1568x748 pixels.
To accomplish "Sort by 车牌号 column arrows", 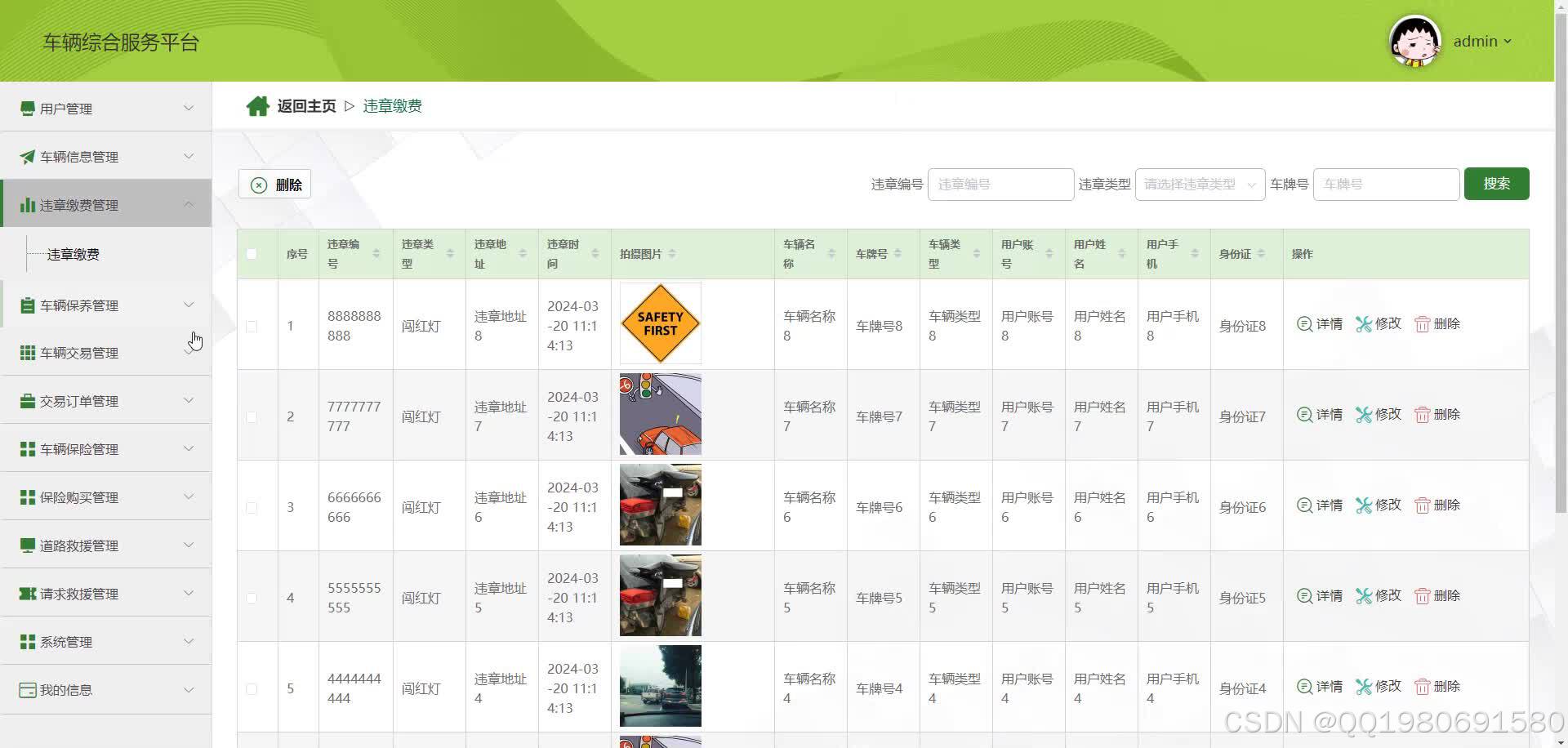I will (x=898, y=254).
